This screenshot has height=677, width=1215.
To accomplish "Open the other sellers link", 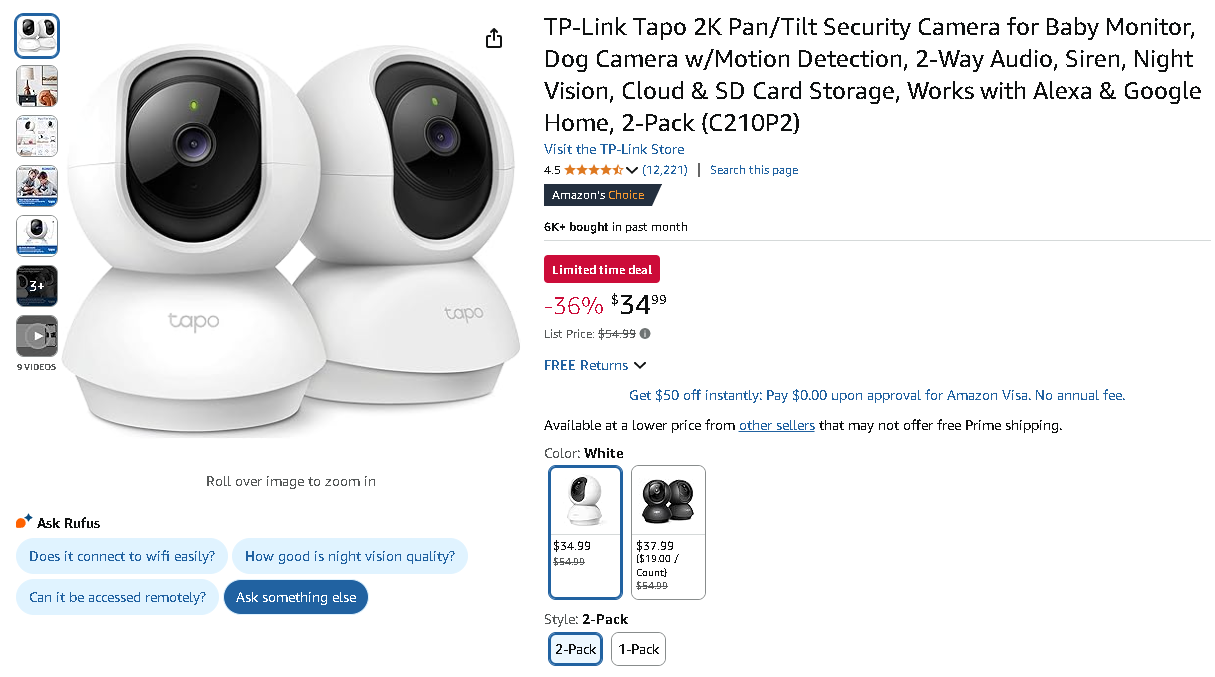I will pyautogui.click(x=776, y=425).
